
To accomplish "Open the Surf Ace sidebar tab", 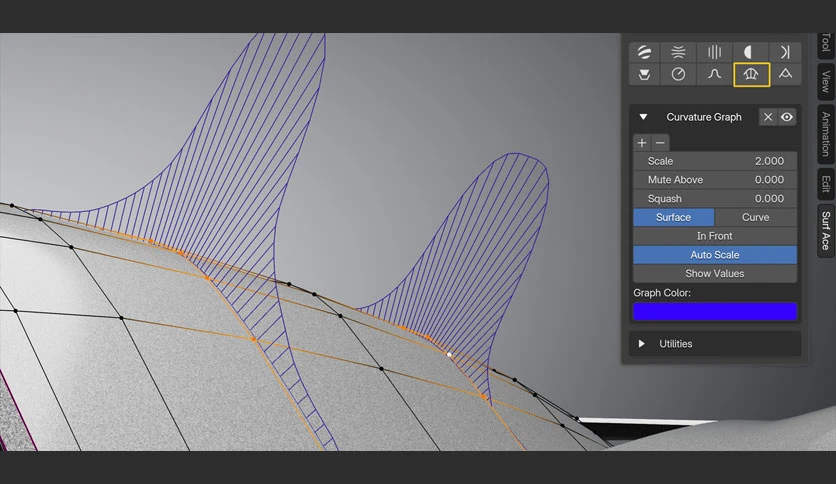I will (x=825, y=231).
